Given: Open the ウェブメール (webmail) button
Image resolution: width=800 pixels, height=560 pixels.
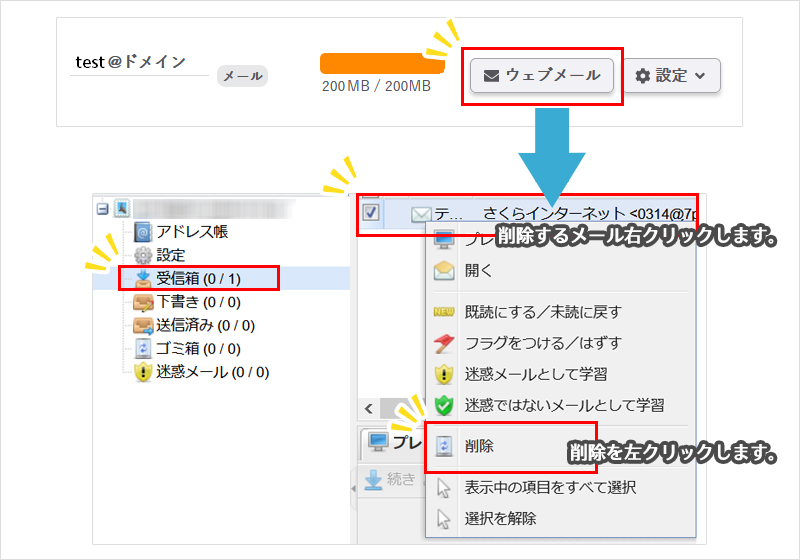Looking at the screenshot, I should [541, 75].
